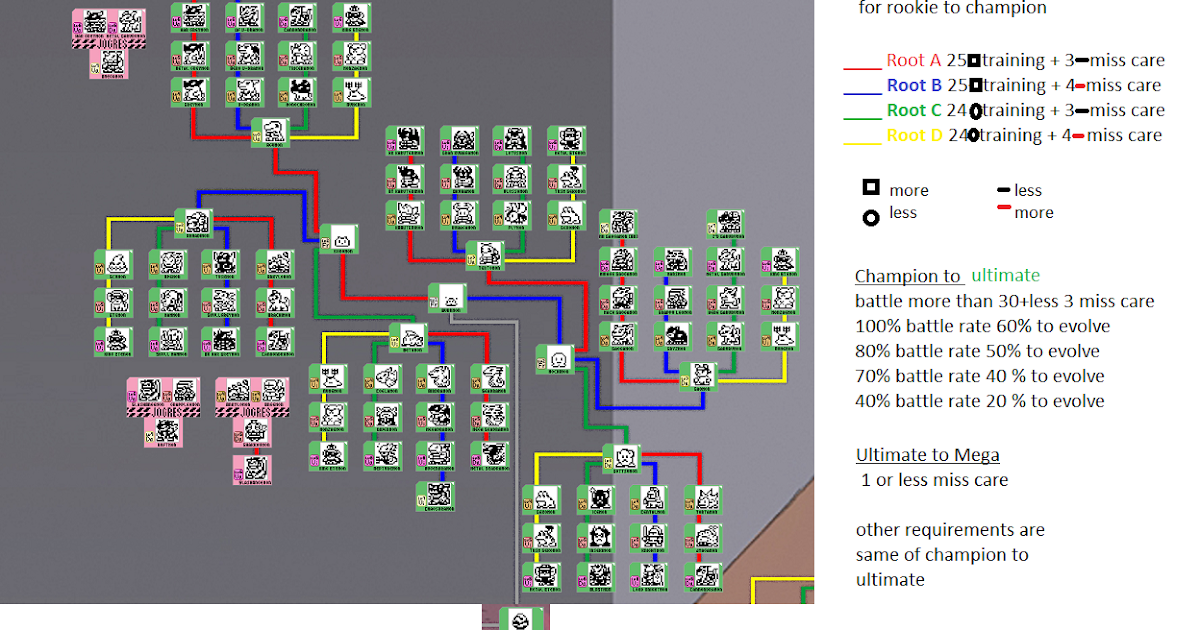The height and width of the screenshot is (630, 1200).
Task: Click the 'other requirements are' line
Action: point(950,530)
